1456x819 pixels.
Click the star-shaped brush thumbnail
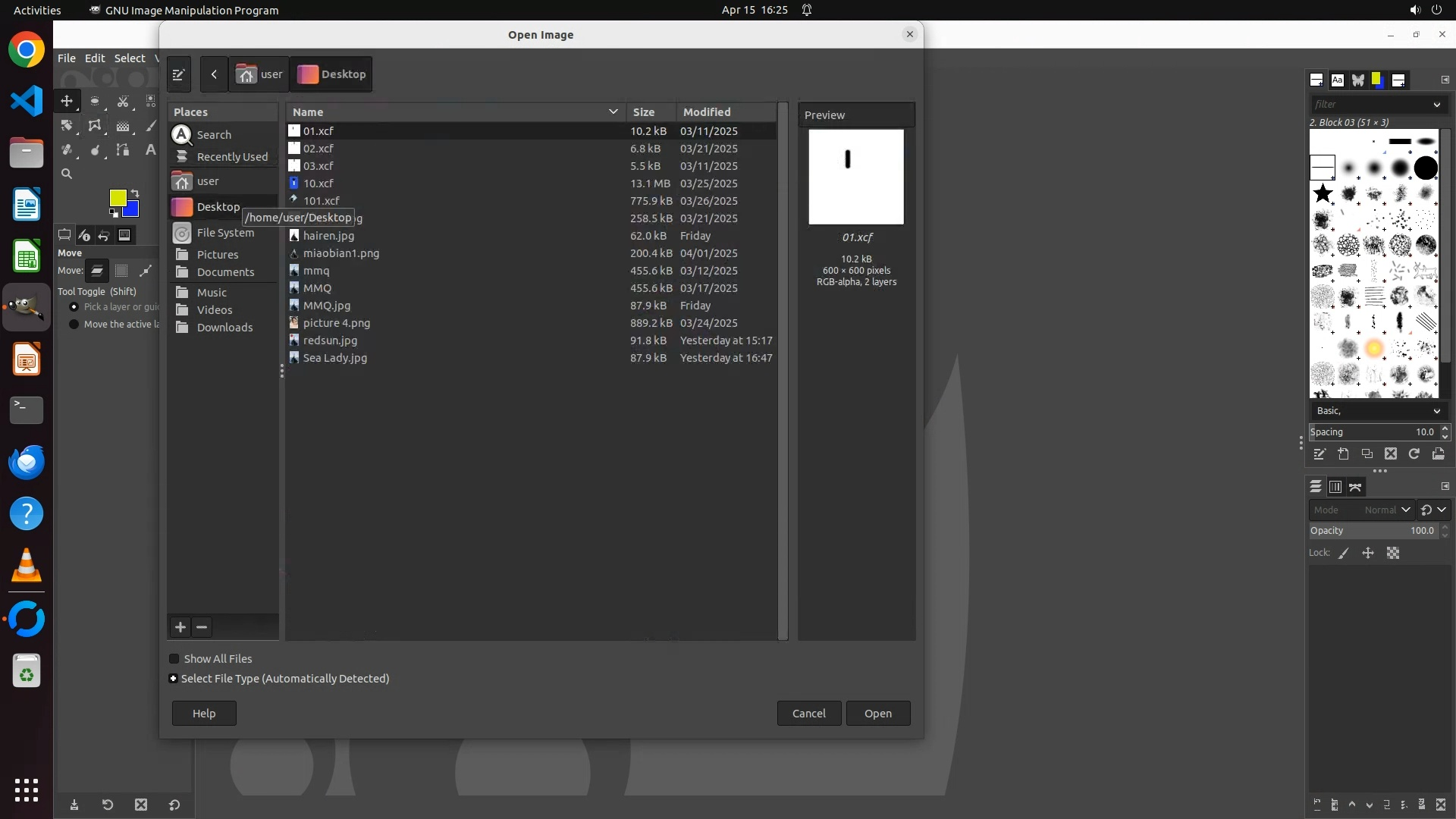click(1323, 193)
